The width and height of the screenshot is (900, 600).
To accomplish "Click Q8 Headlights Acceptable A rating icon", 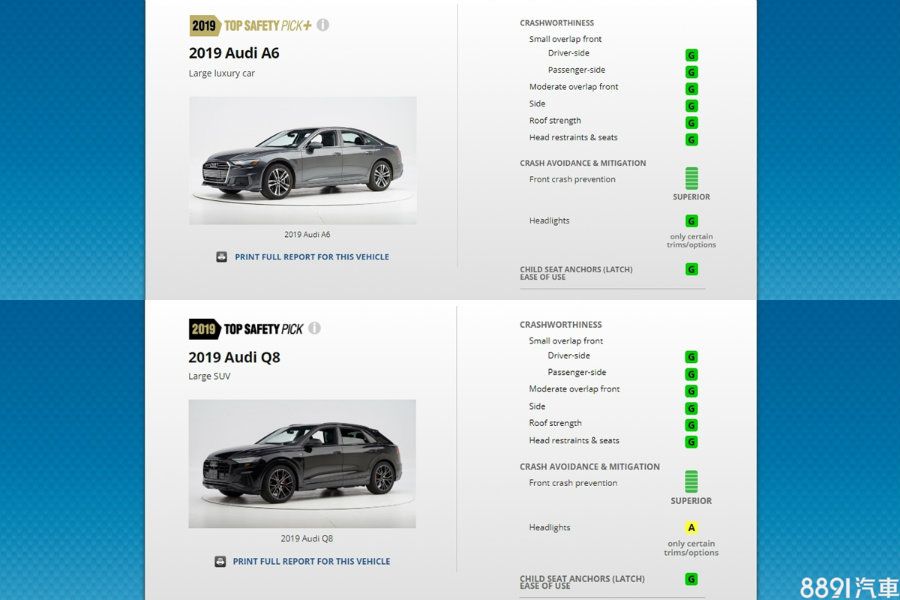I will [x=691, y=527].
